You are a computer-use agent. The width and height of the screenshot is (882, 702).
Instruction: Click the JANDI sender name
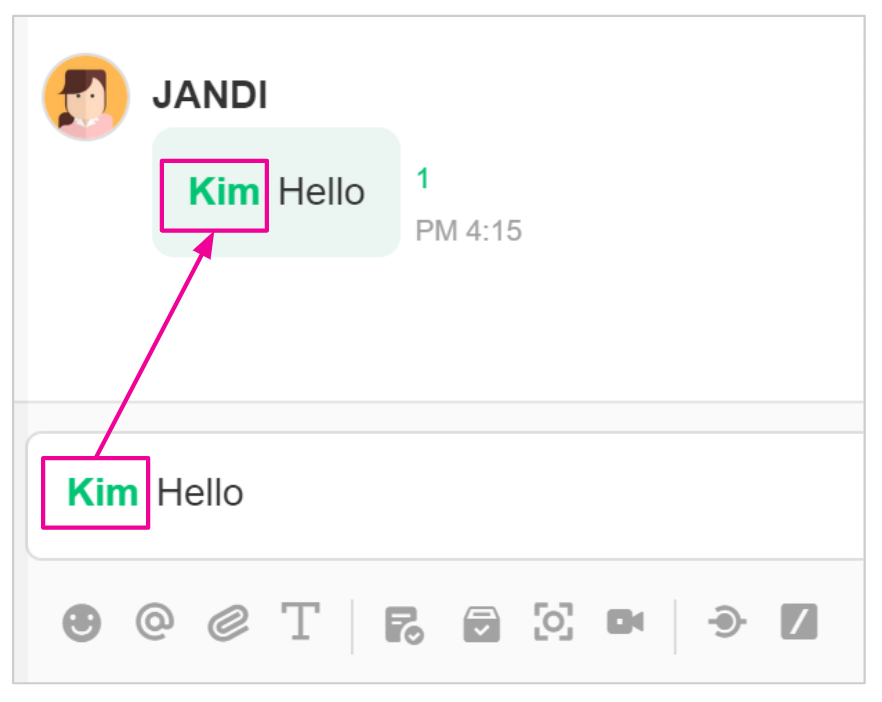pyautogui.click(x=209, y=96)
